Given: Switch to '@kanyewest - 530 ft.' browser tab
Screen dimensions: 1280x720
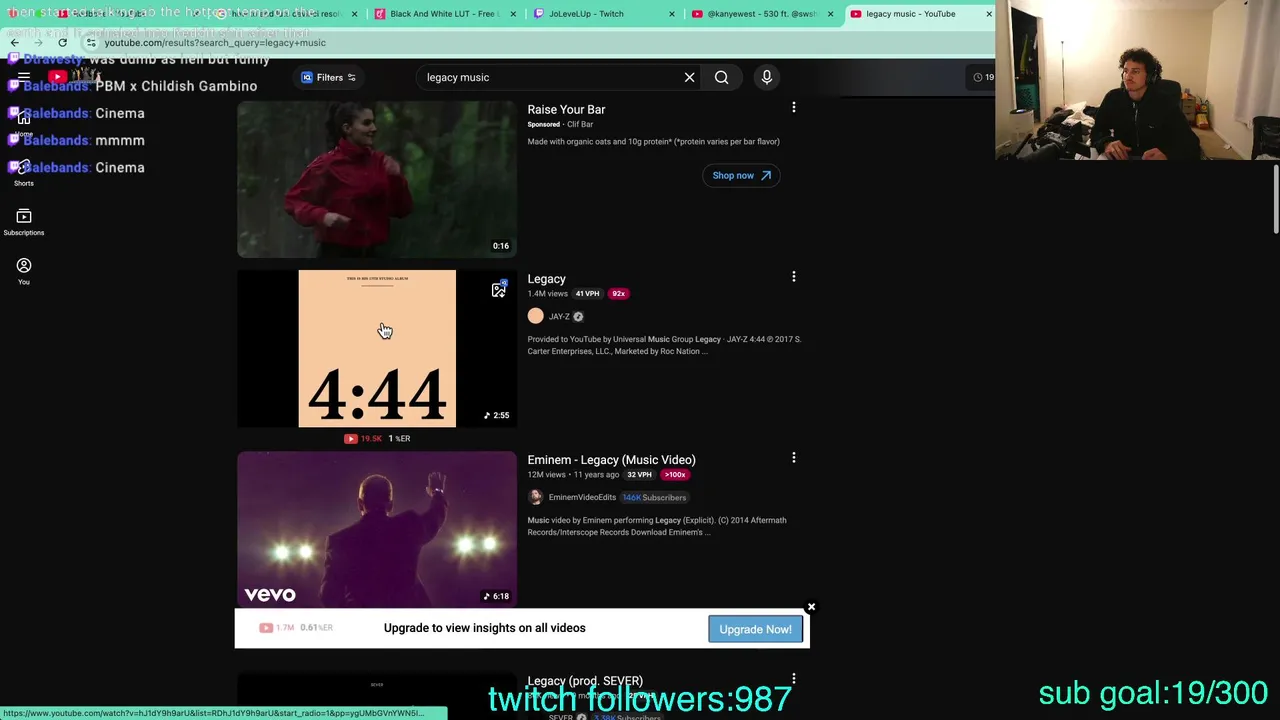Looking at the screenshot, I should (762, 14).
